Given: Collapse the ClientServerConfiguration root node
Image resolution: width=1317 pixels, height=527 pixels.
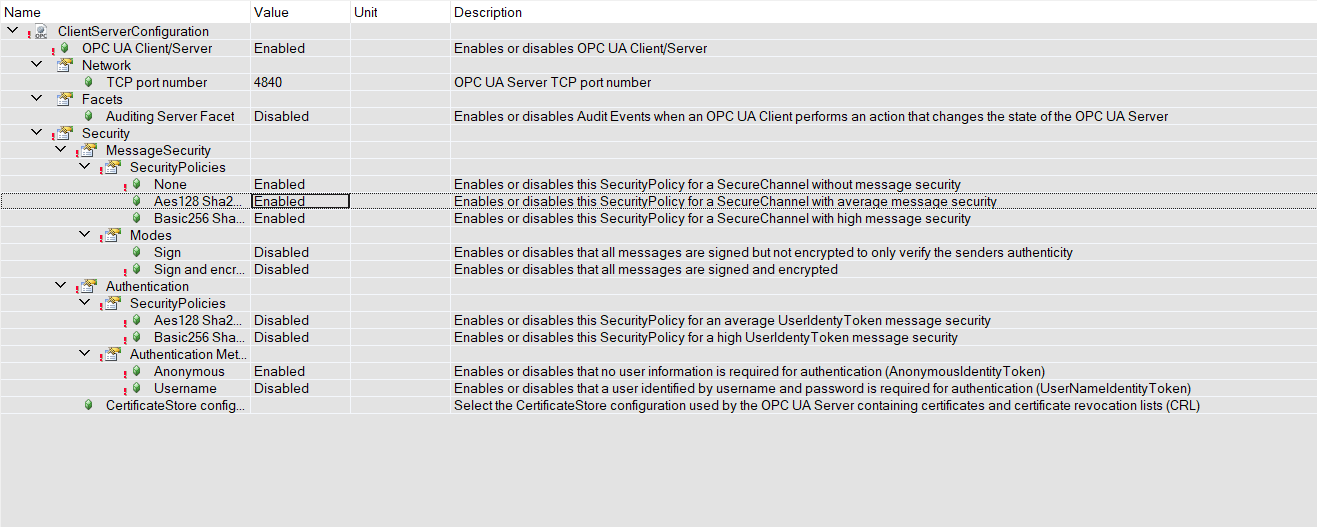Looking at the screenshot, I should click(x=12, y=31).
